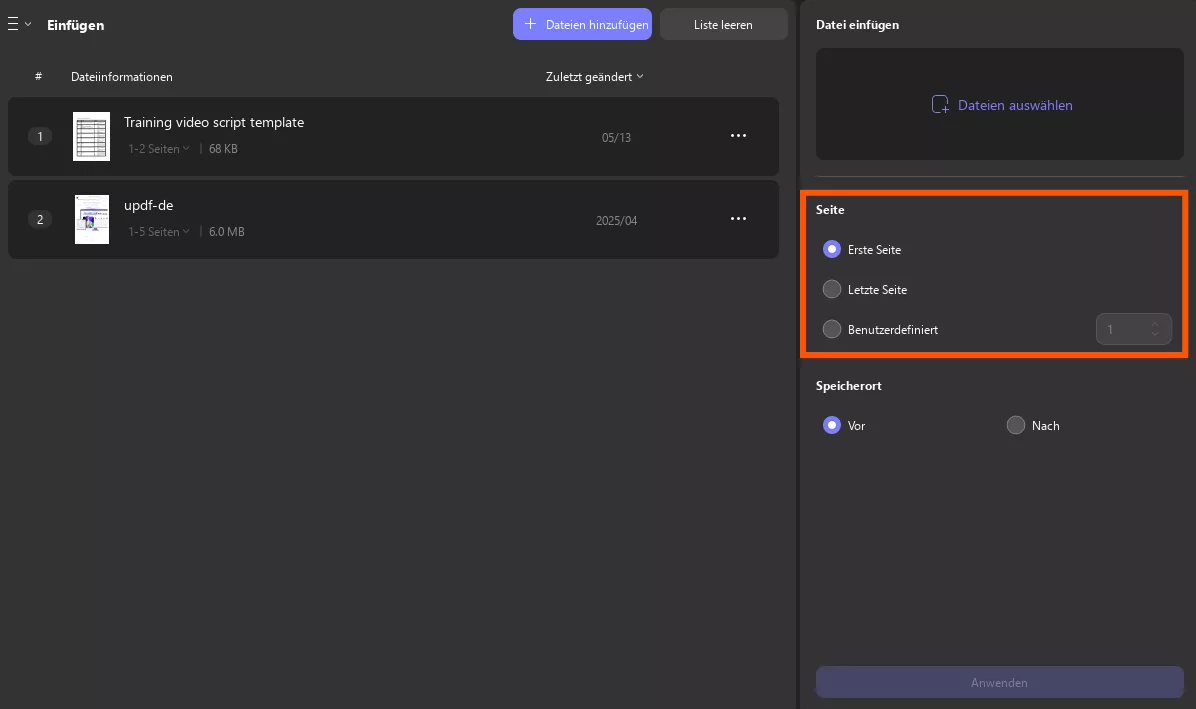Increase the custom page number stepper

click(1155, 323)
